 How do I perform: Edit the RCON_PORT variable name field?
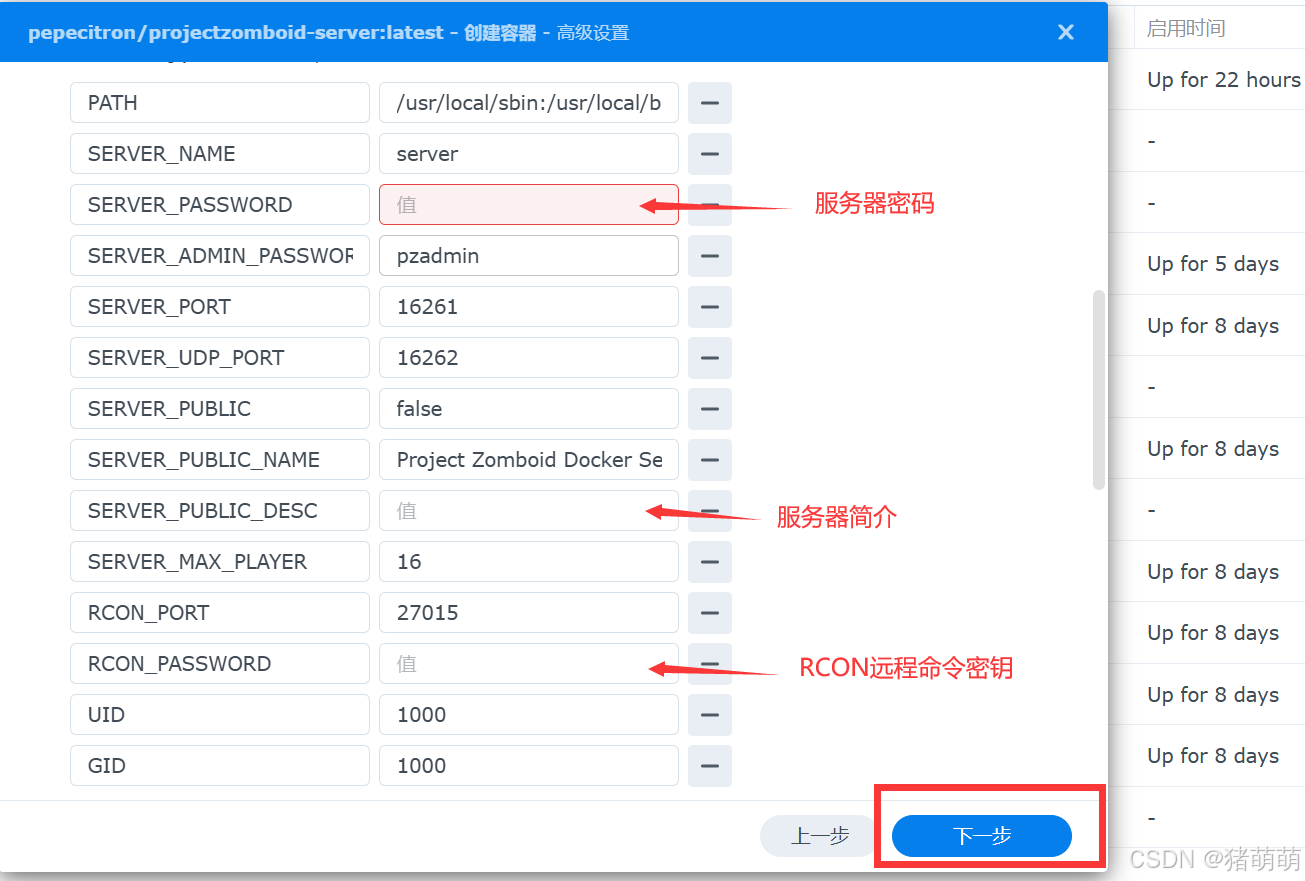[220, 613]
